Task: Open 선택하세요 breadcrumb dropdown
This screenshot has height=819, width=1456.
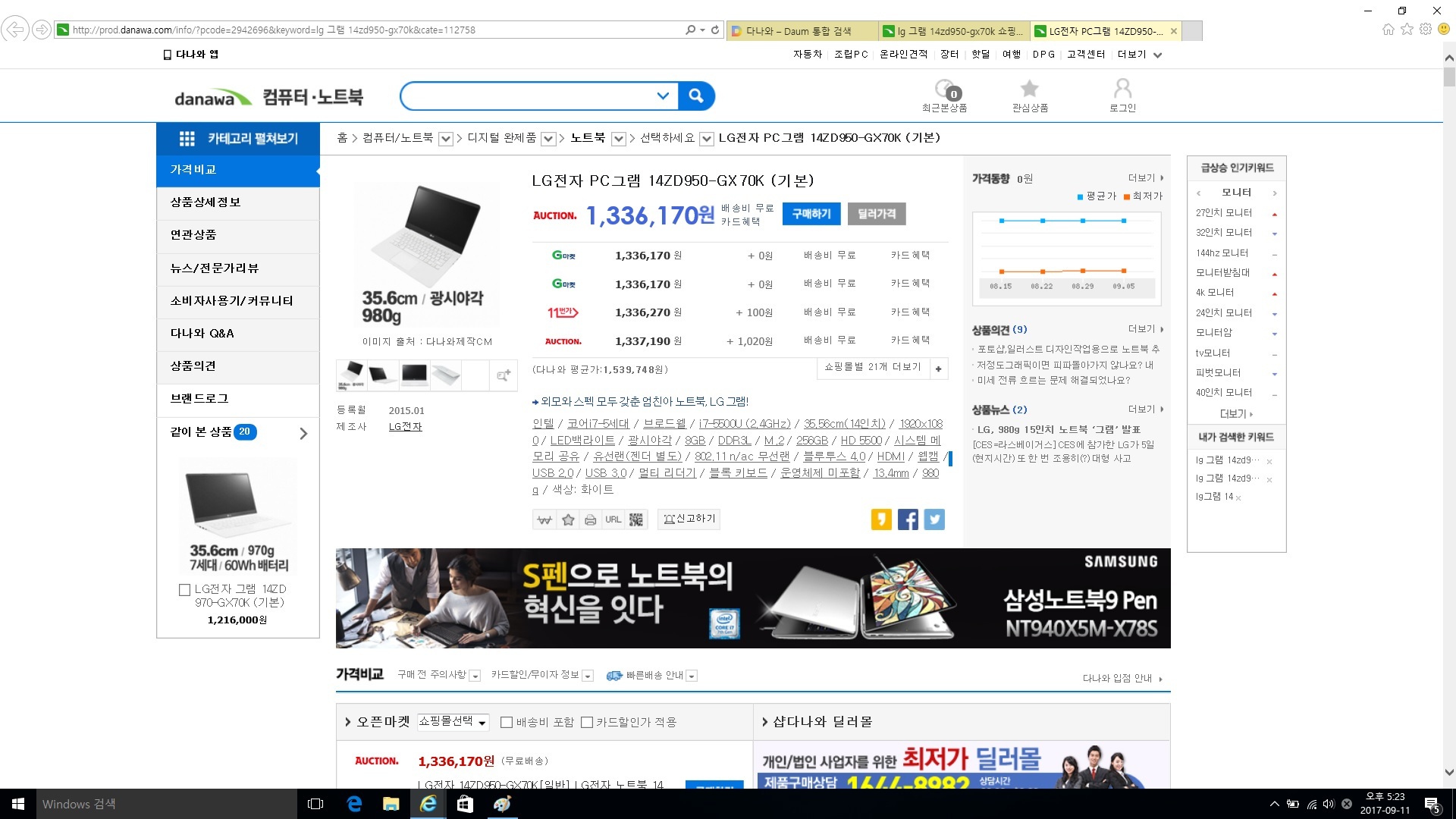Action: point(707,139)
